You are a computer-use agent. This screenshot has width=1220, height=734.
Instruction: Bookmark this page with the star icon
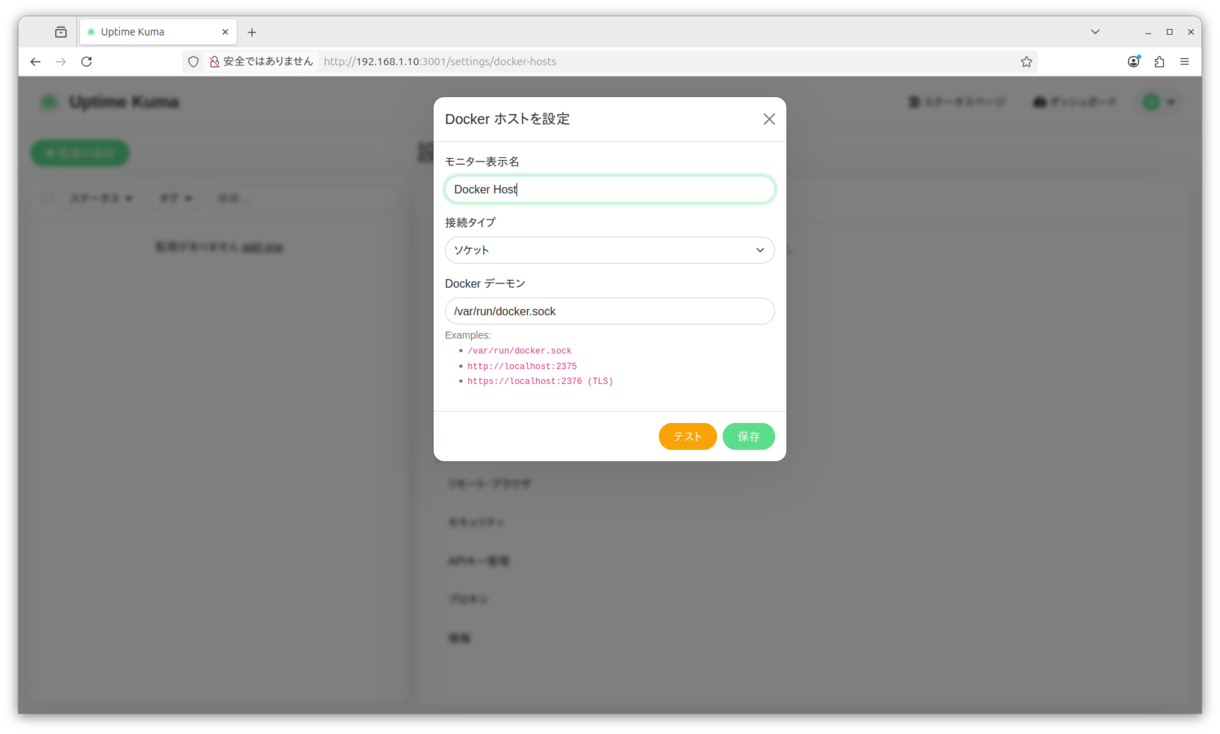coord(1026,62)
